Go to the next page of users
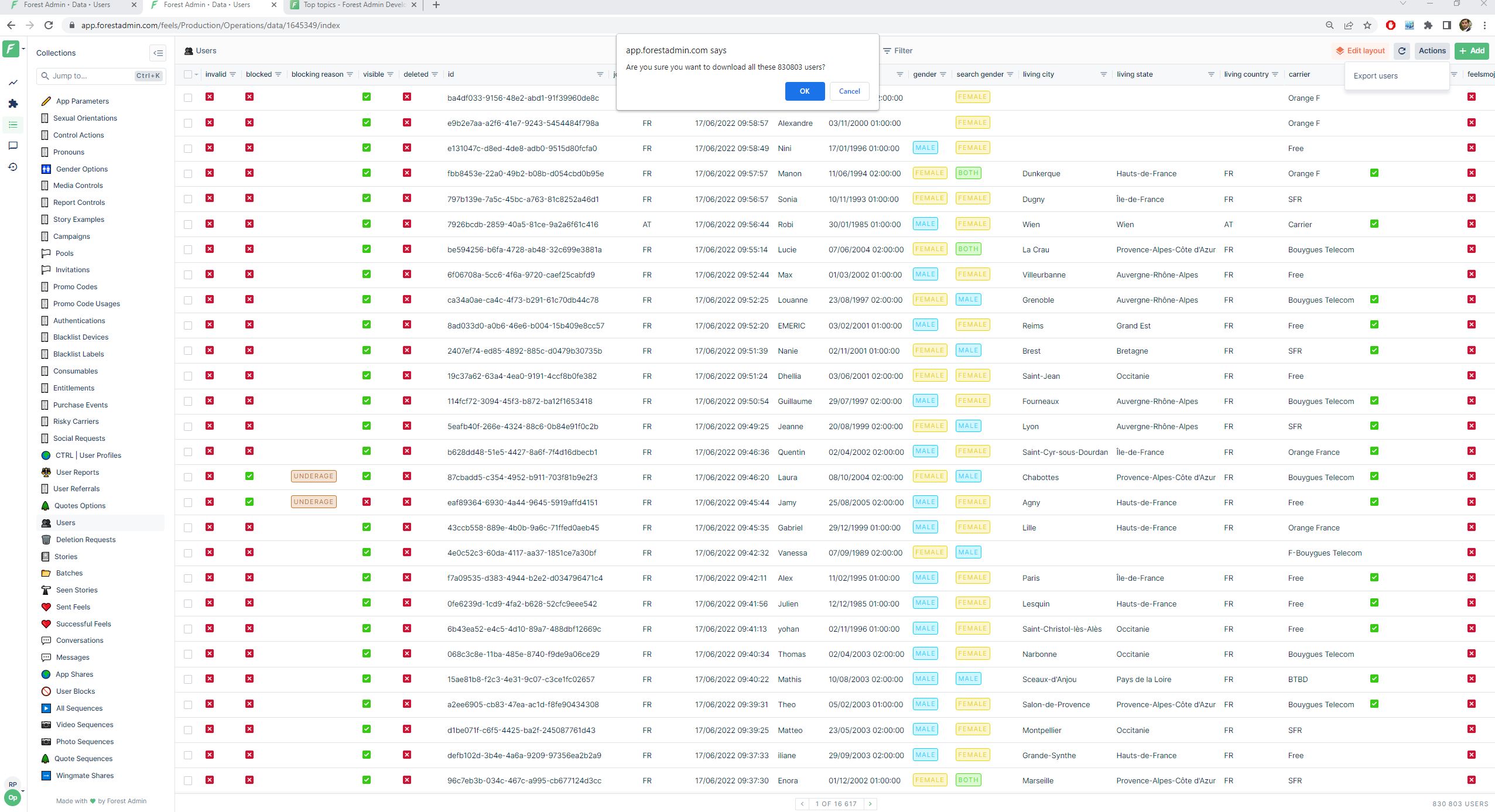The width and height of the screenshot is (1495, 812). (870, 804)
